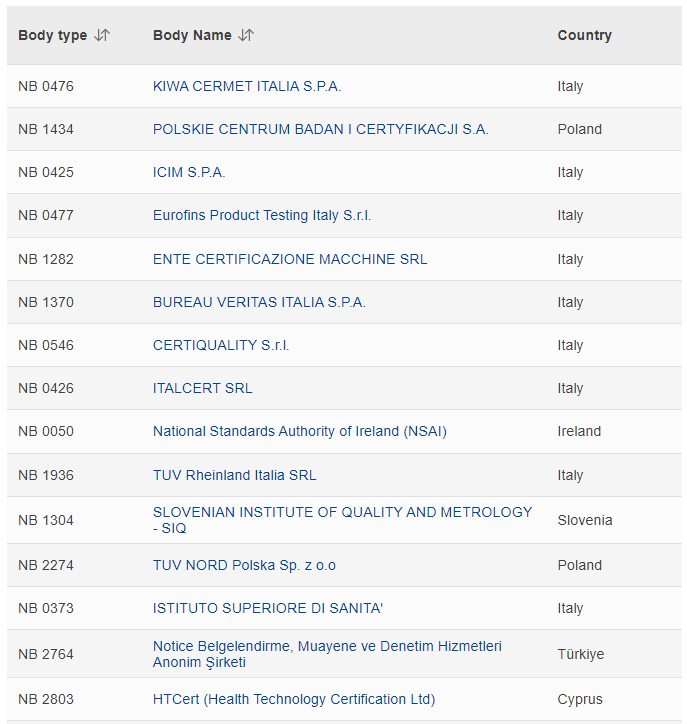Select the NB 0477 cell
This screenshot has height=724, width=687.
pos(46,215)
